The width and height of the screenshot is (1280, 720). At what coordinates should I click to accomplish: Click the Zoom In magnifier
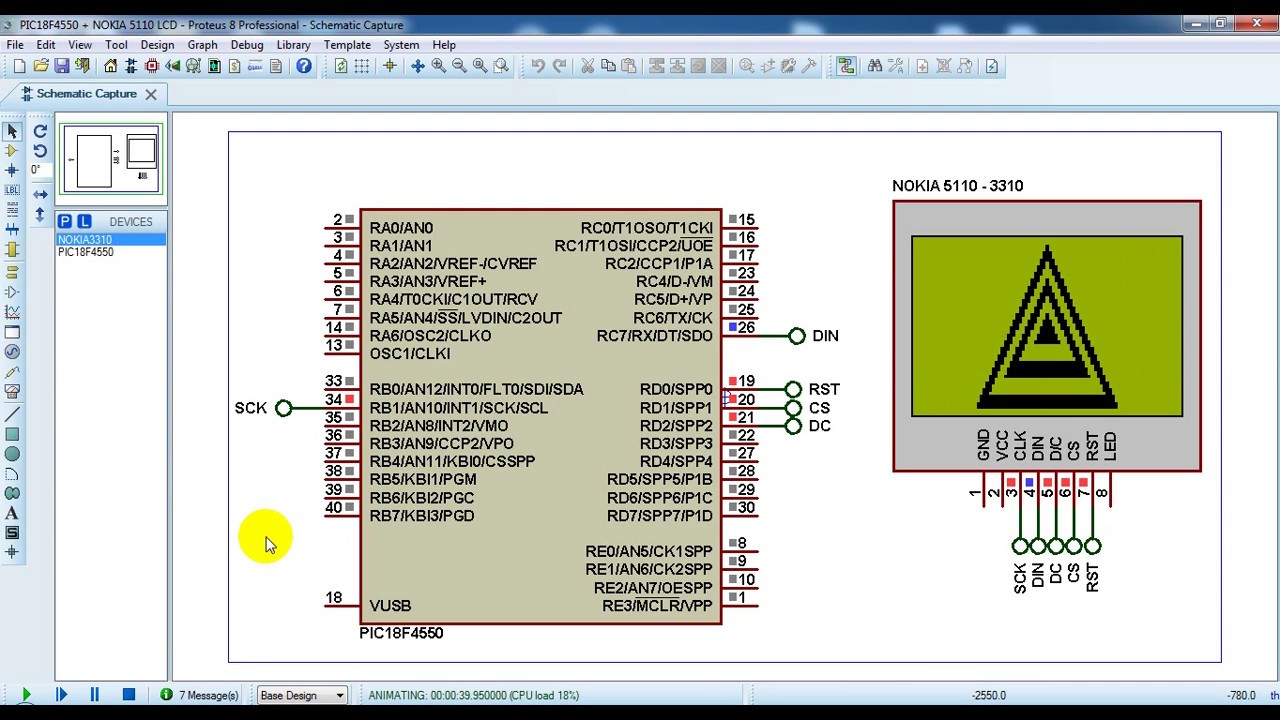point(439,66)
